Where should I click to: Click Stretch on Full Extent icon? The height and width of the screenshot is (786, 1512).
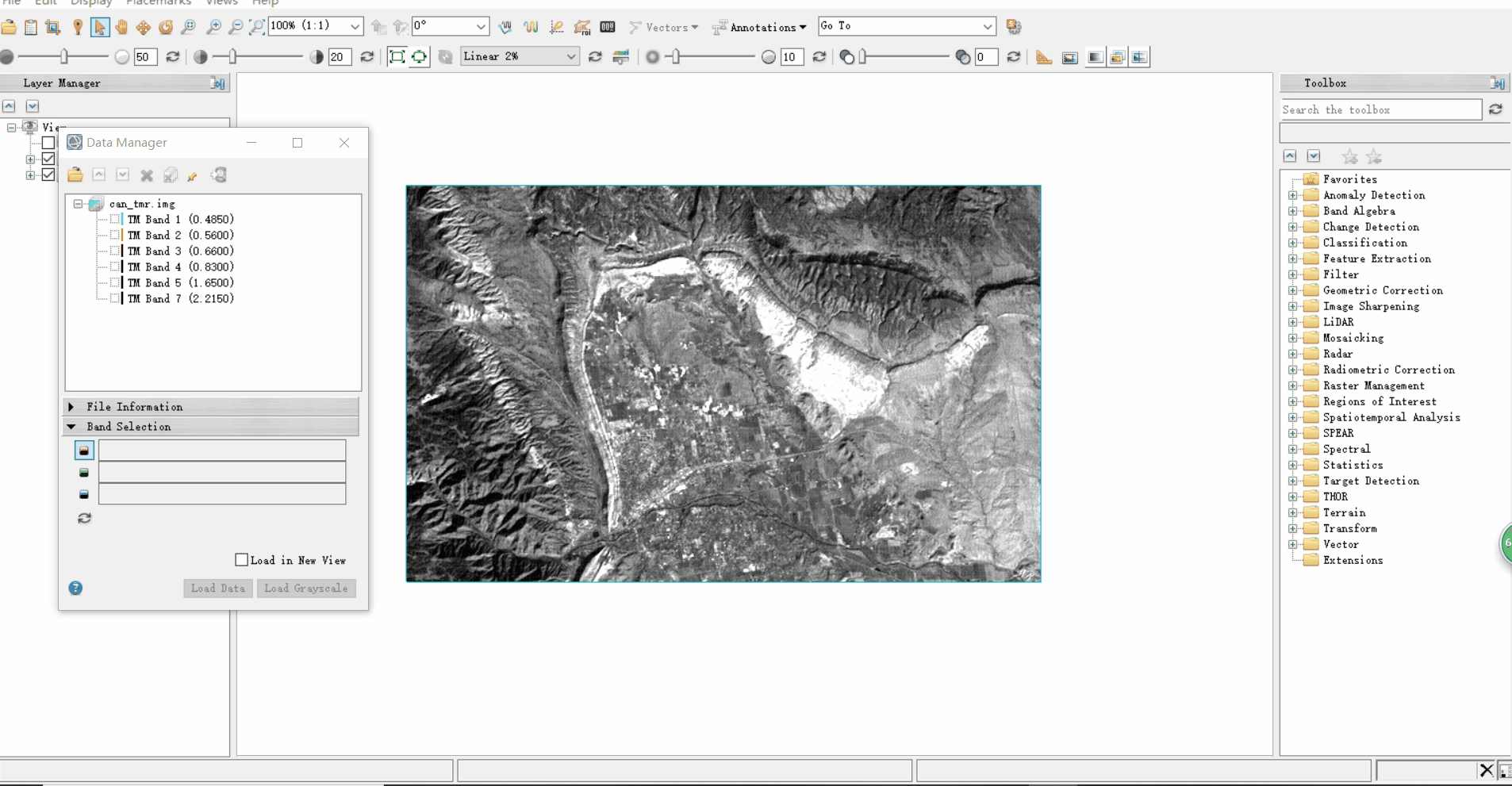(x=397, y=57)
